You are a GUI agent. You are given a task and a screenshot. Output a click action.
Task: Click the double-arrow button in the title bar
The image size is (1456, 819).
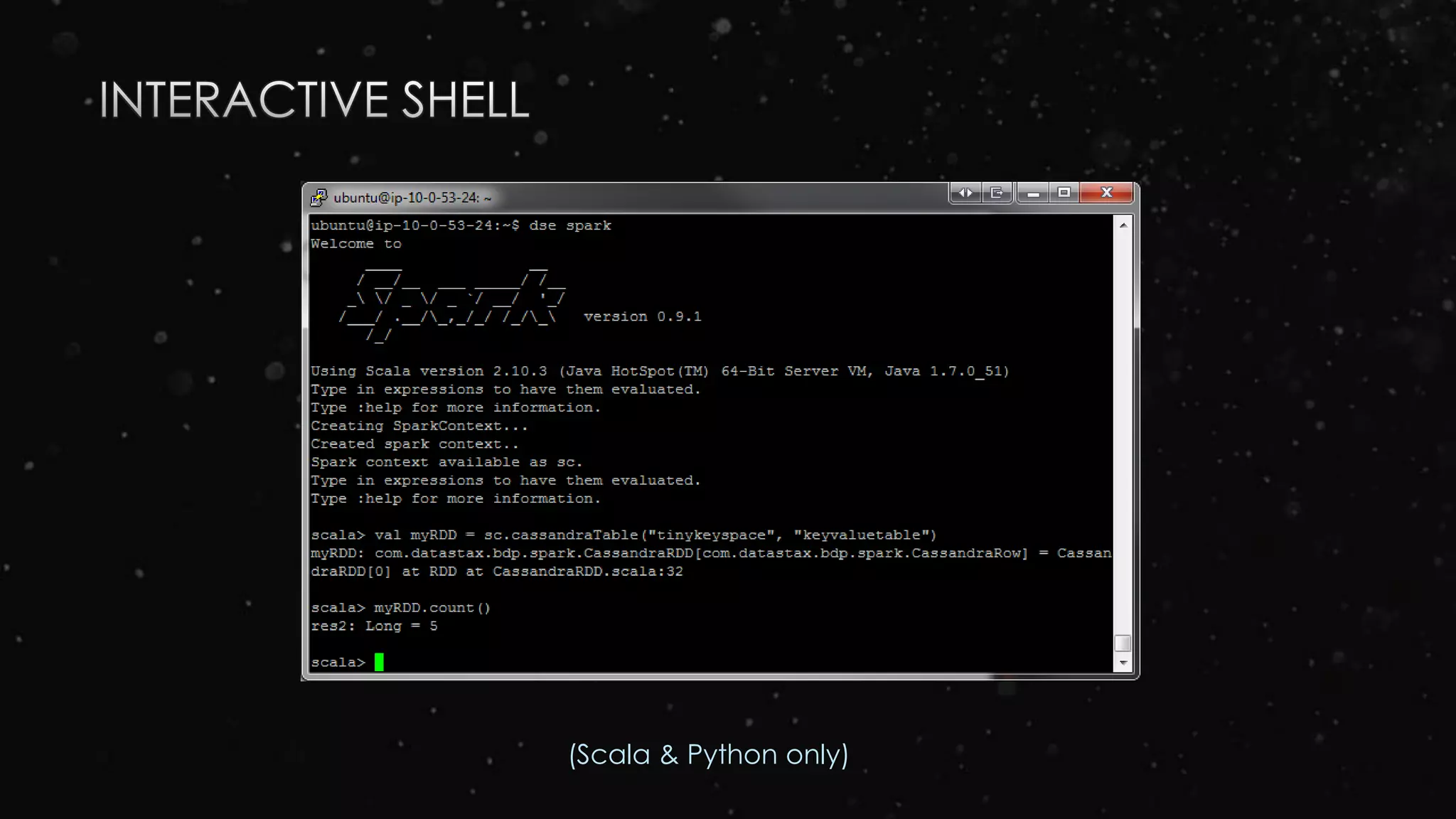coord(965,193)
